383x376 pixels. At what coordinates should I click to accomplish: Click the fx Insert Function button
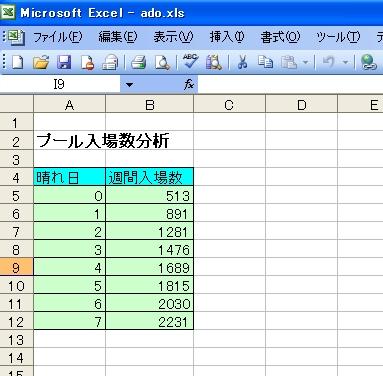coord(189,84)
